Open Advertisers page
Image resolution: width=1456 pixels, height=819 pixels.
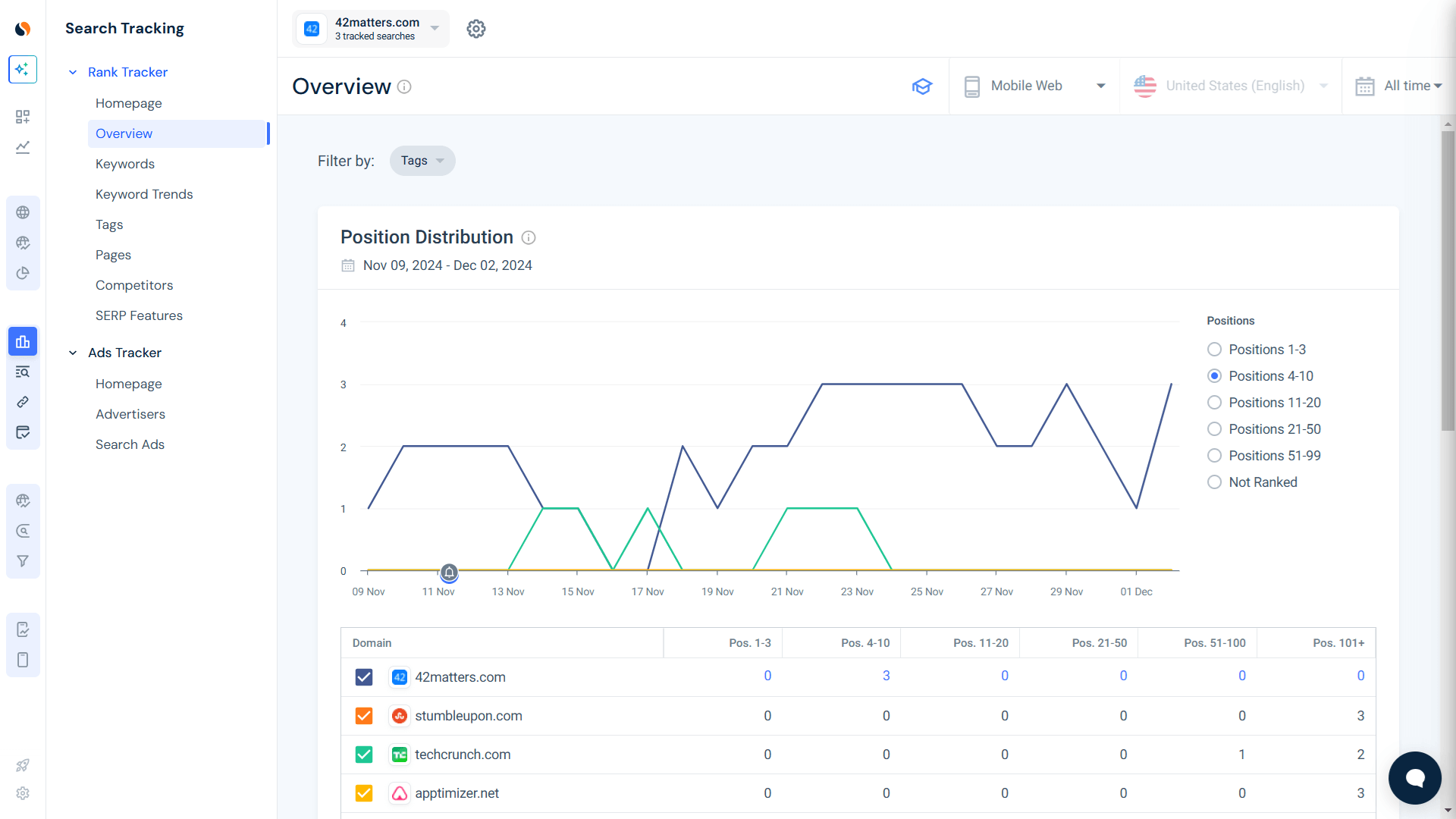coord(130,414)
